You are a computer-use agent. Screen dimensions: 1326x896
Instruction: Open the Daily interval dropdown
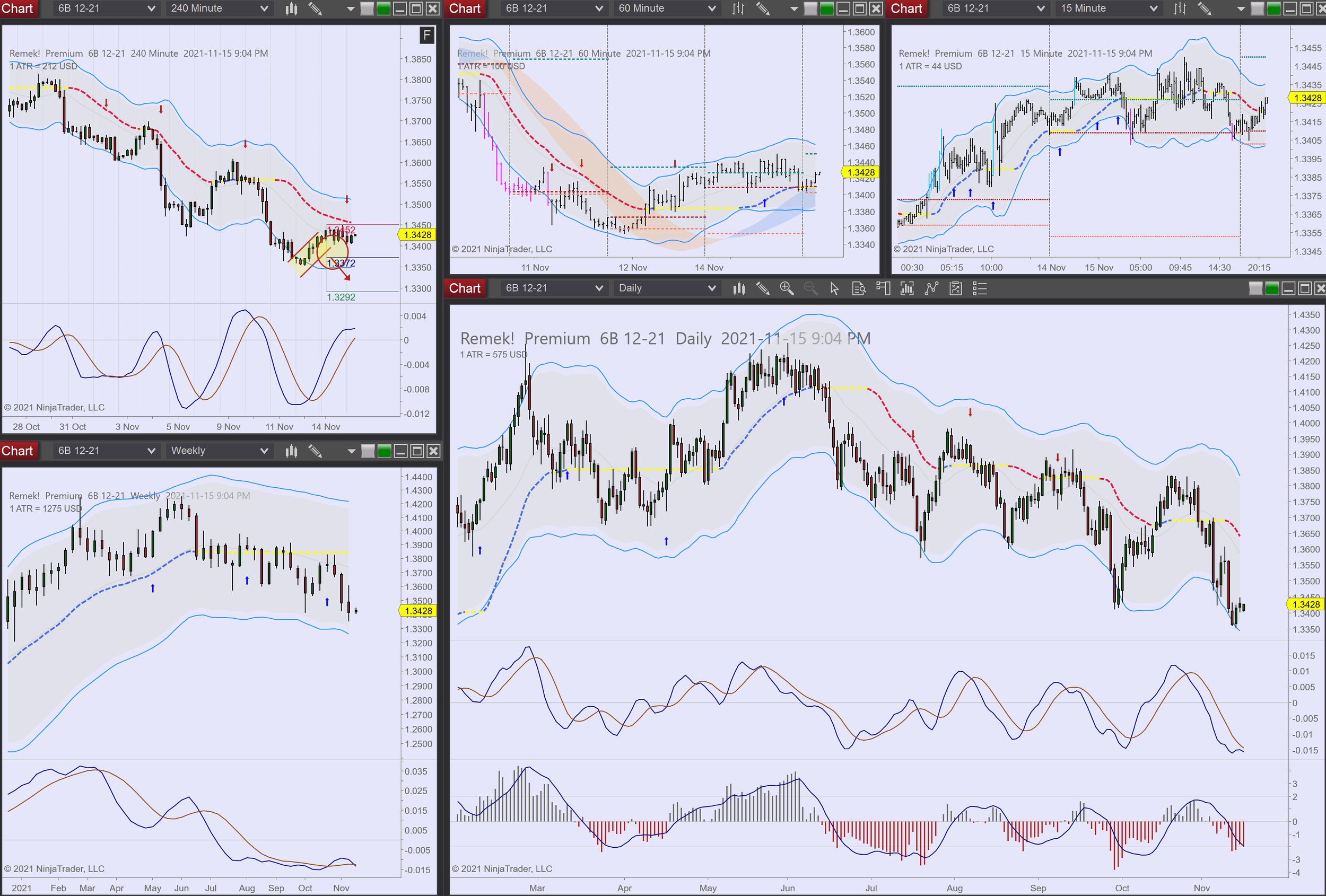click(x=667, y=288)
